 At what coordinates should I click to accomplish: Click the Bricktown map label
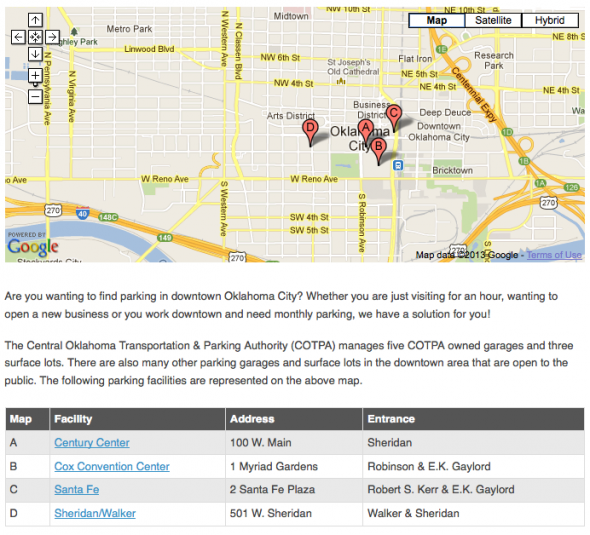pos(452,170)
